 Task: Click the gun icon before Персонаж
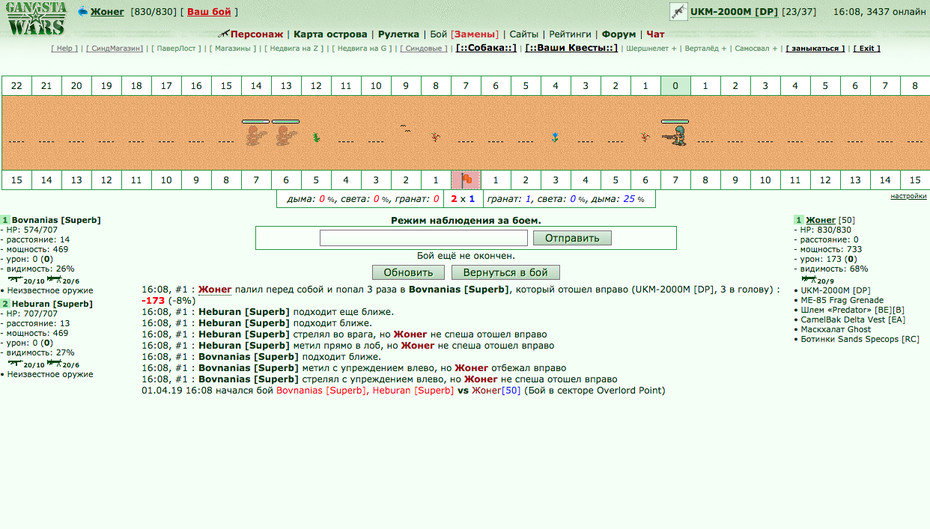pos(224,34)
